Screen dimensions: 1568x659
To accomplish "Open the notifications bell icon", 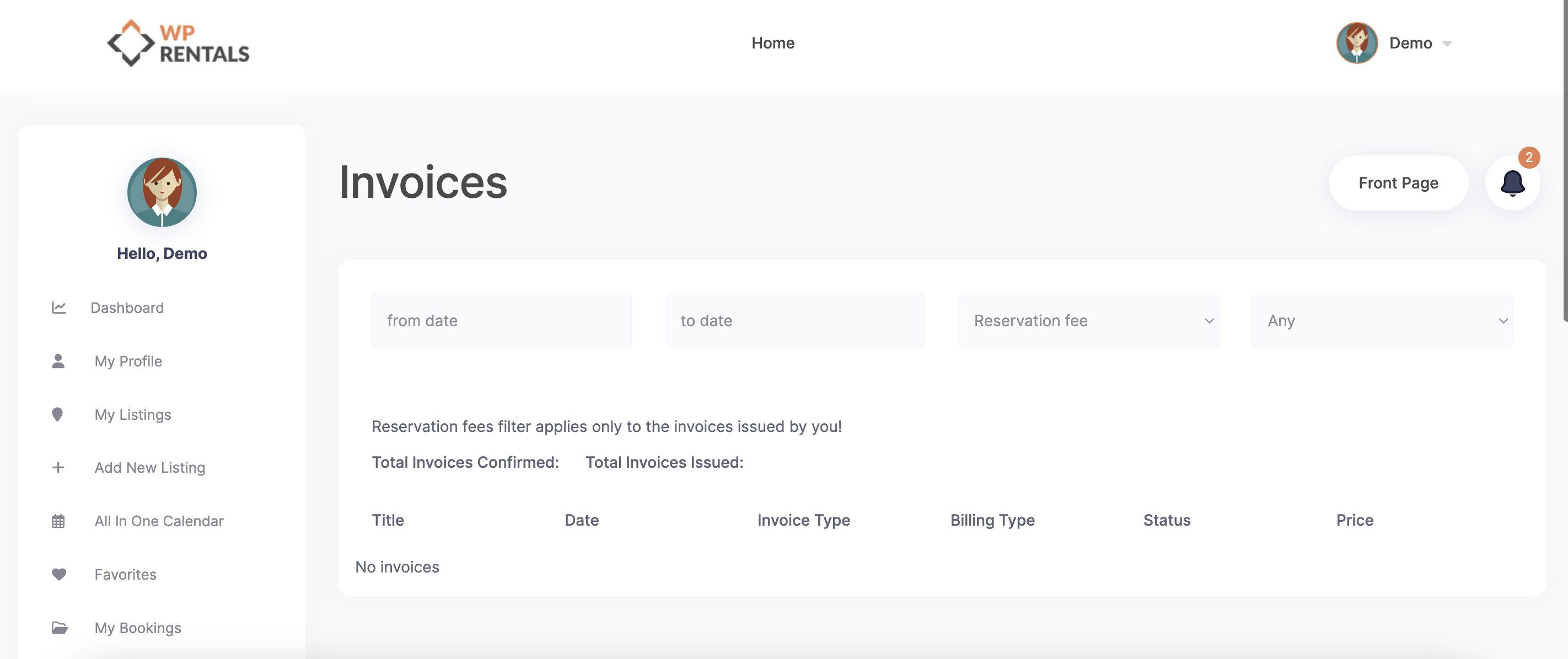I will coord(1512,183).
